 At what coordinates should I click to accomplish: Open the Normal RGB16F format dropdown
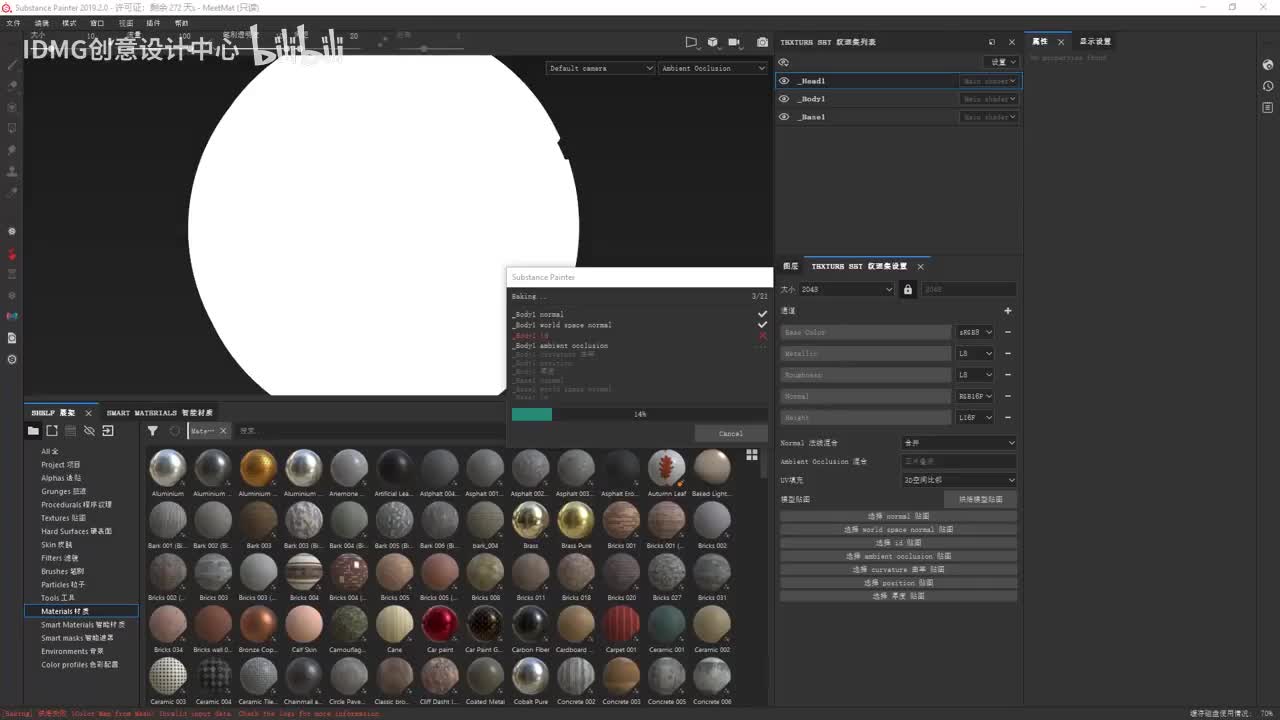[x=975, y=396]
